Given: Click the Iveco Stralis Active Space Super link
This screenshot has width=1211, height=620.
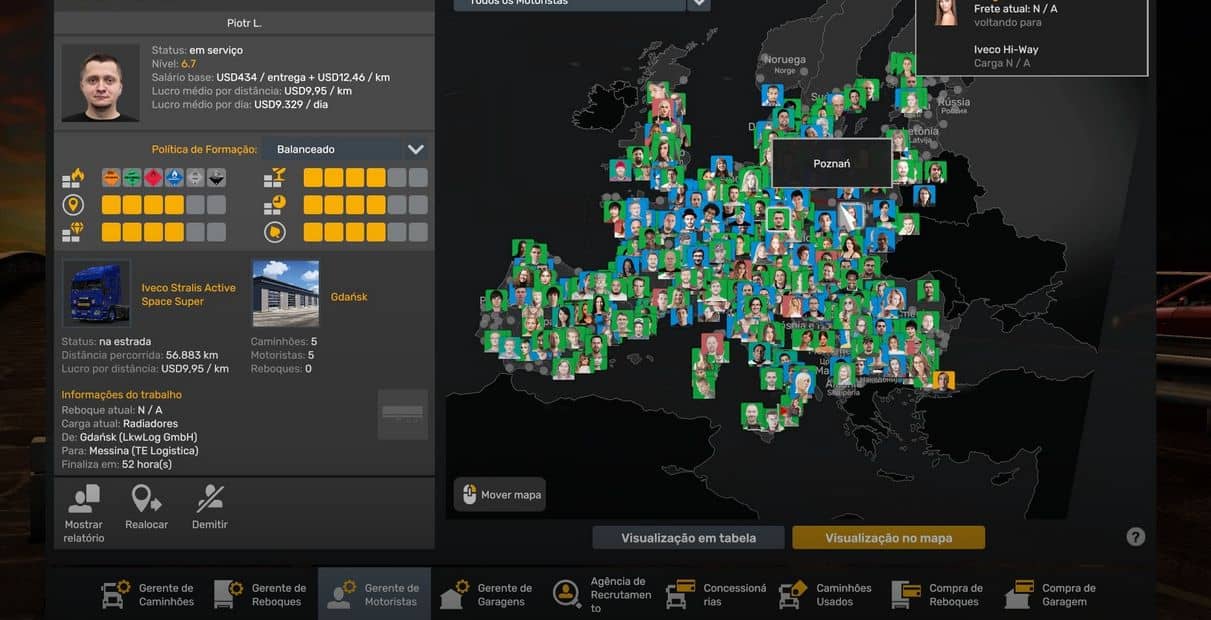Looking at the screenshot, I should click(188, 294).
